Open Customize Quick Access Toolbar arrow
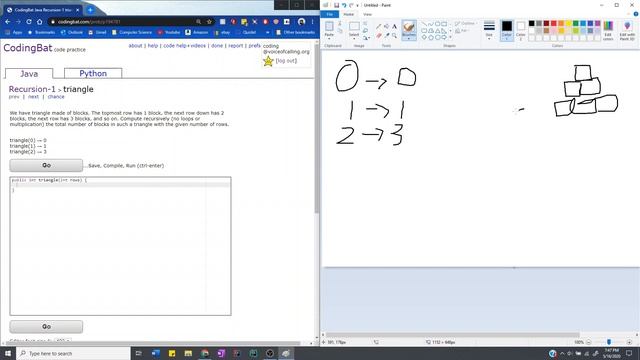This screenshot has width=640, height=360. pos(358,5)
